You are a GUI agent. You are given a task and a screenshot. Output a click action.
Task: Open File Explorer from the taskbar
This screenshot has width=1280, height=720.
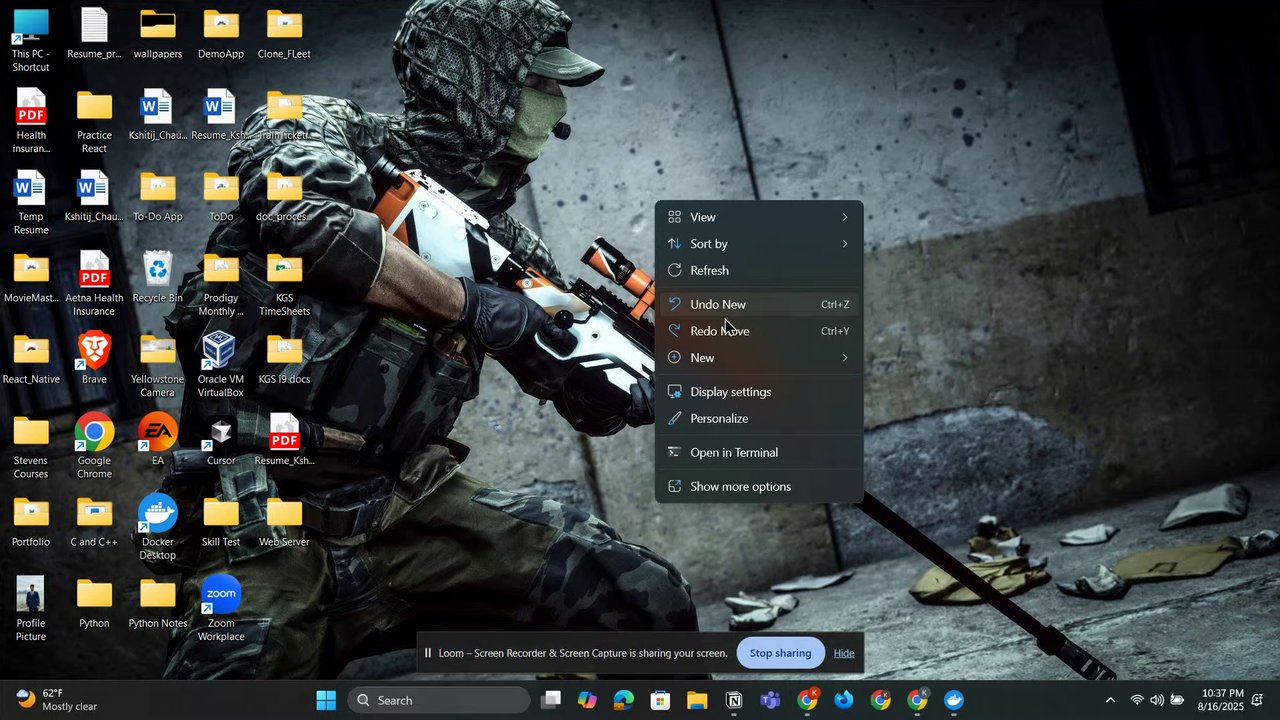click(697, 700)
